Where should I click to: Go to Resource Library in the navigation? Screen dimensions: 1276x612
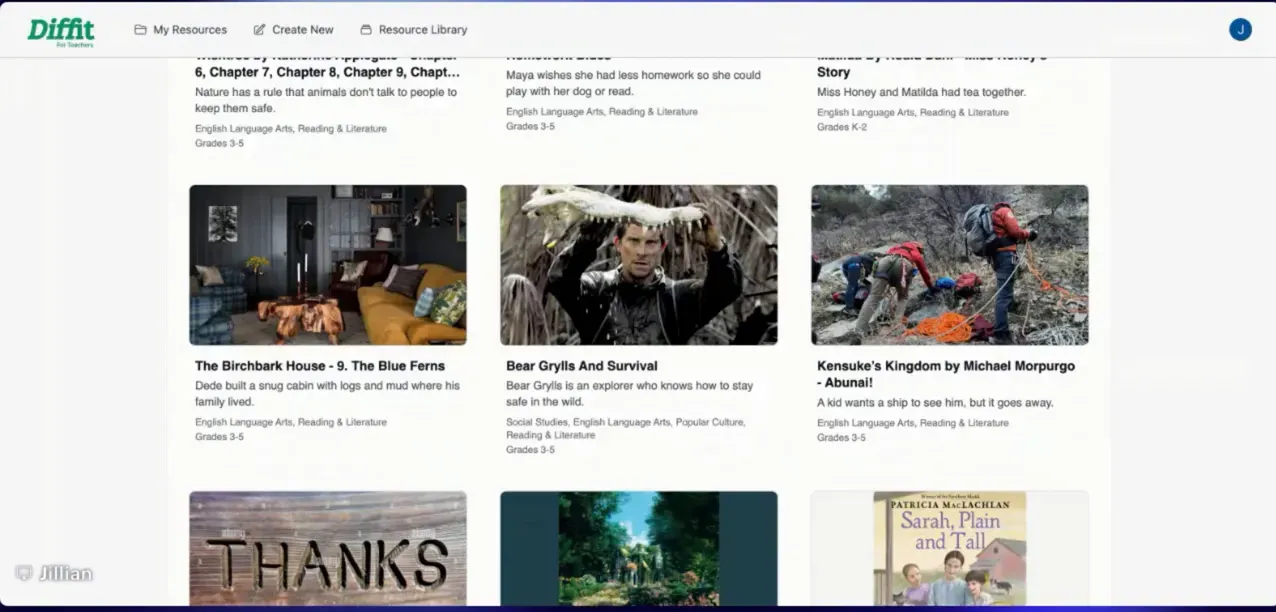pos(422,30)
